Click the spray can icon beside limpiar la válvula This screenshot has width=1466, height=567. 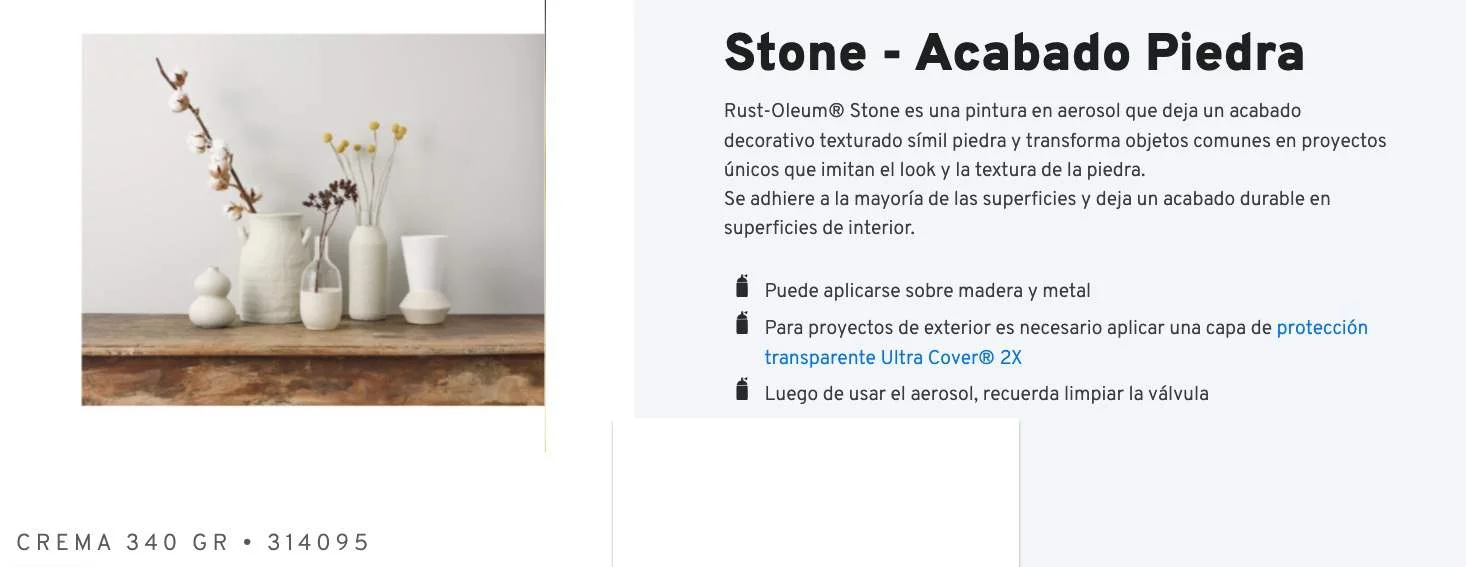pyautogui.click(x=742, y=390)
